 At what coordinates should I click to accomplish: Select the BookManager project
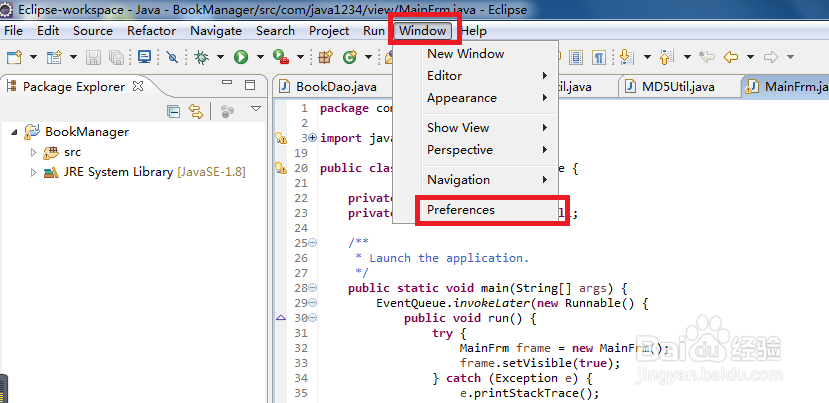click(x=87, y=132)
